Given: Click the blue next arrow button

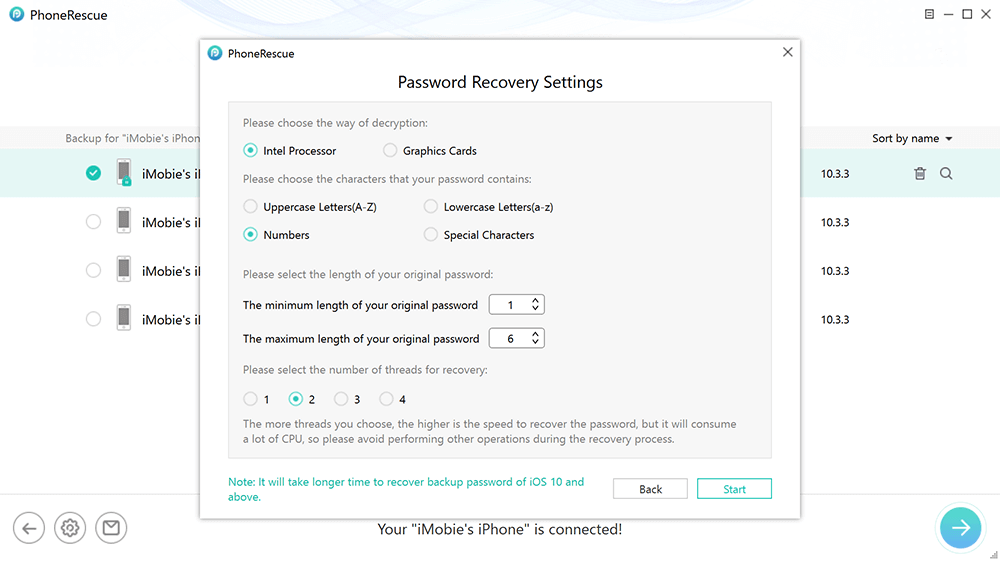Looking at the screenshot, I should coord(960,528).
